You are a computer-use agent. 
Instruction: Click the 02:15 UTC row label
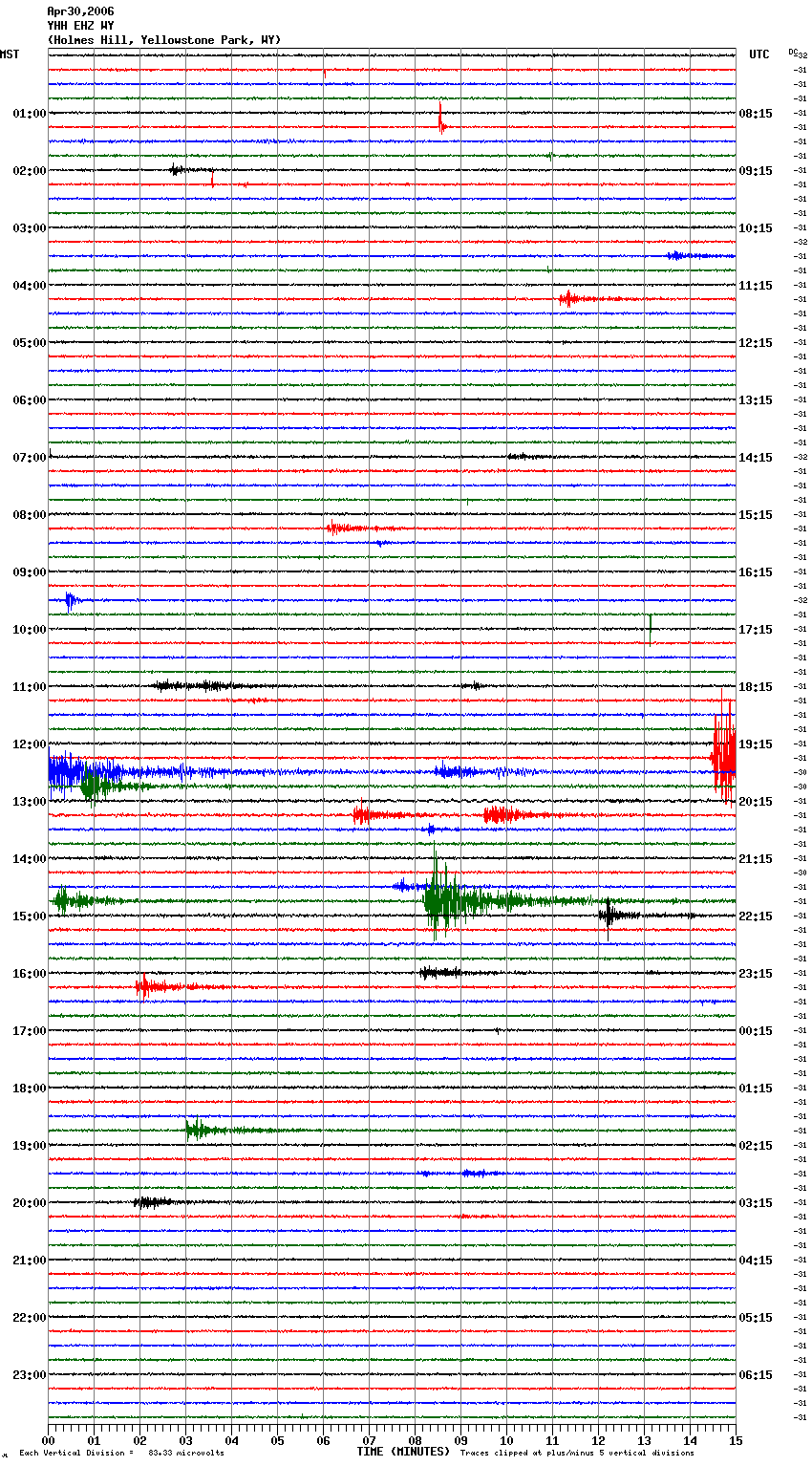(x=756, y=1146)
